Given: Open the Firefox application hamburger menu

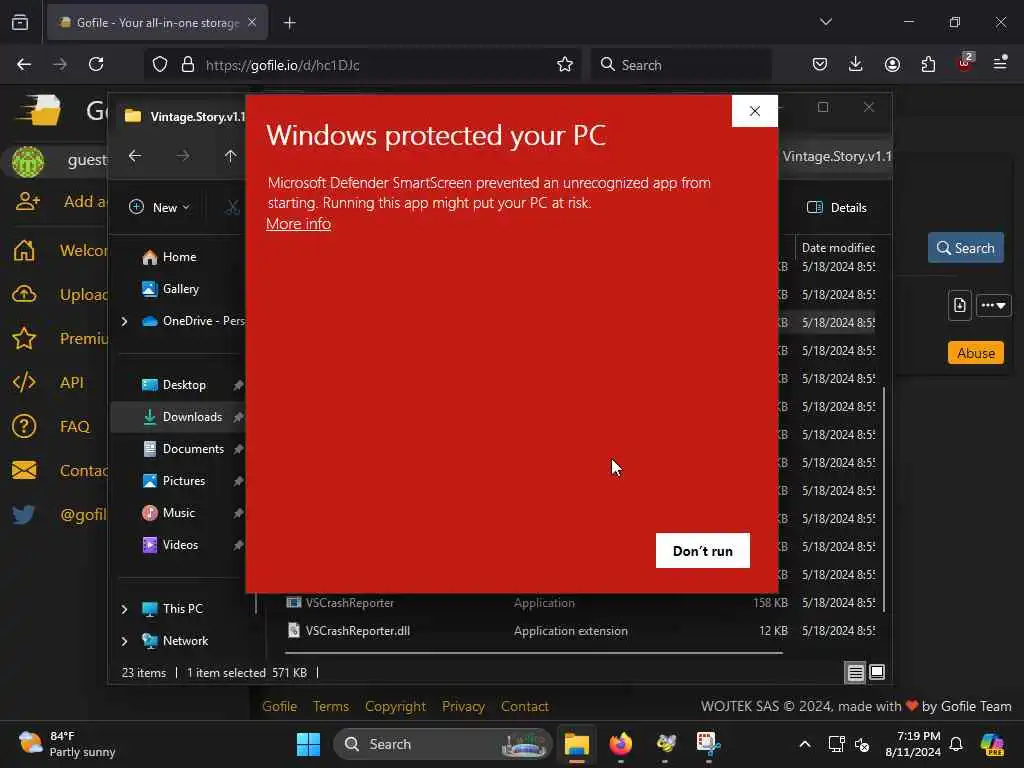Looking at the screenshot, I should (1000, 63).
